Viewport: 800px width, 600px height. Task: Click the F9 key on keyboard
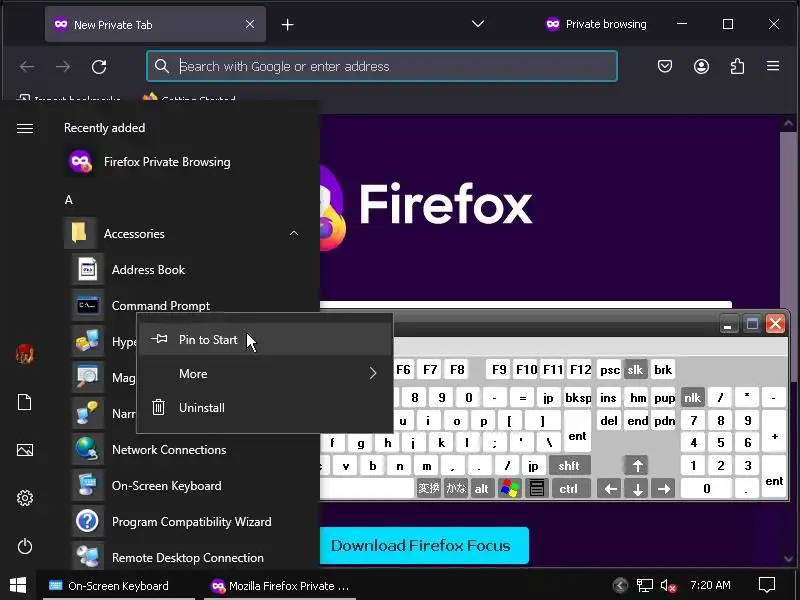click(x=499, y=370)
